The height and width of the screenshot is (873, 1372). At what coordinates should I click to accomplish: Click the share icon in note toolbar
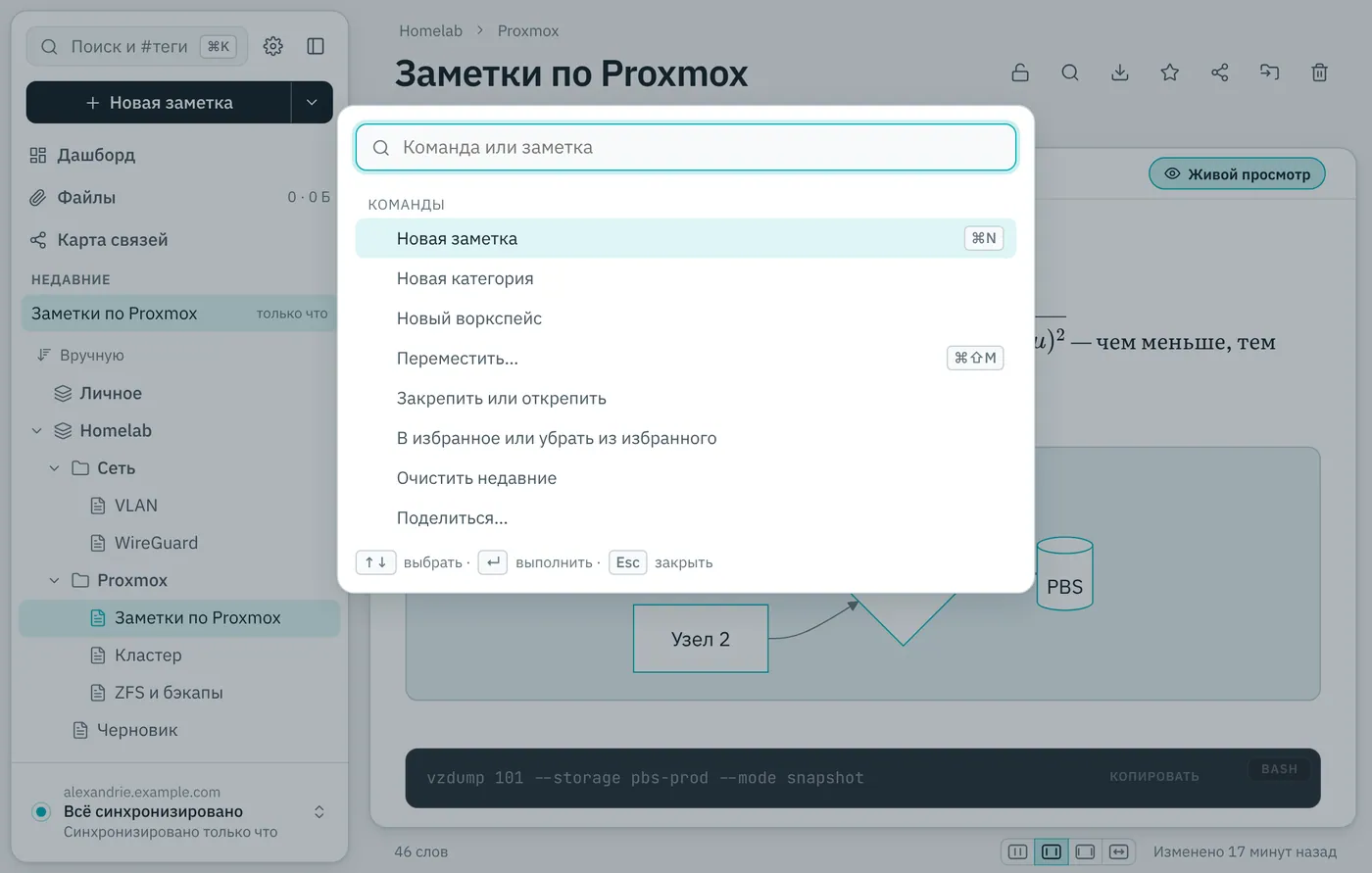coord(1220,73)
